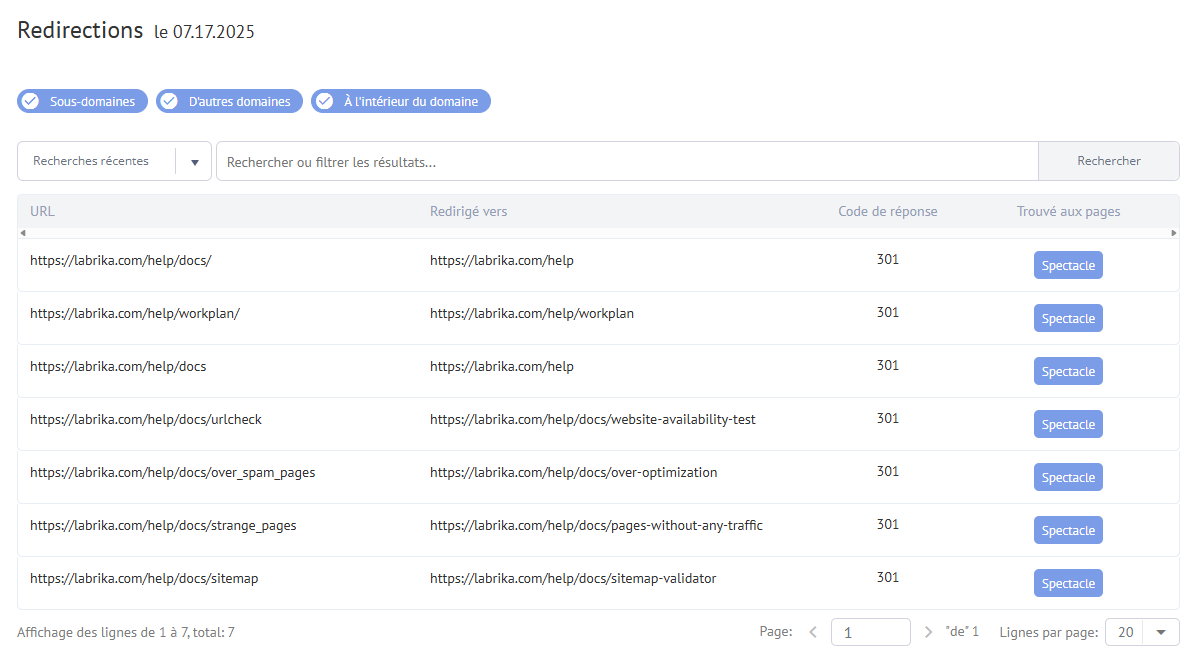The image size is (1188, 654).
Task: Go to previous page arrow
Action: (813, 632)
